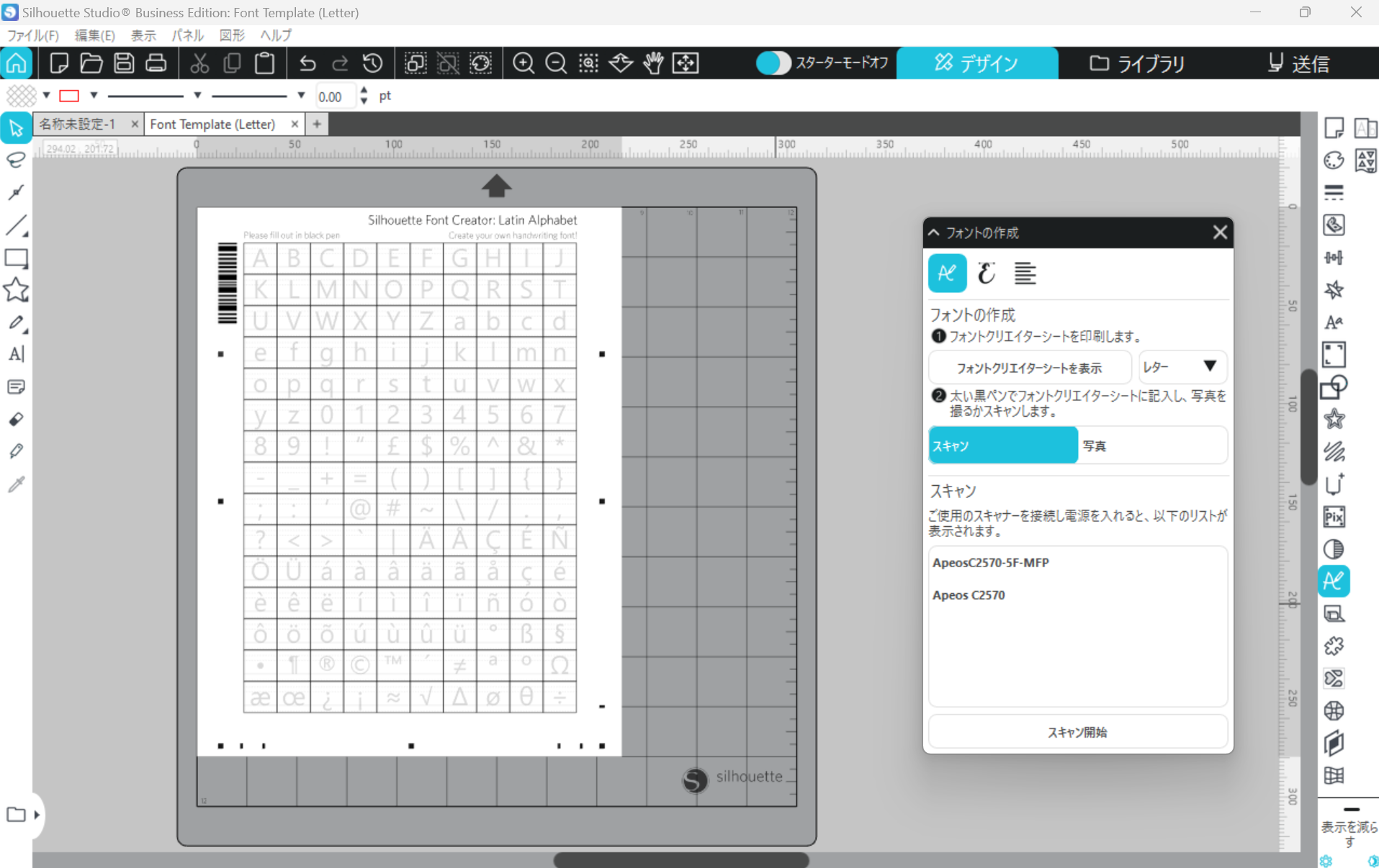Switch to the 送信 tab
The width and height of the screenshot is (1379, 868).
coord(1298,63)
